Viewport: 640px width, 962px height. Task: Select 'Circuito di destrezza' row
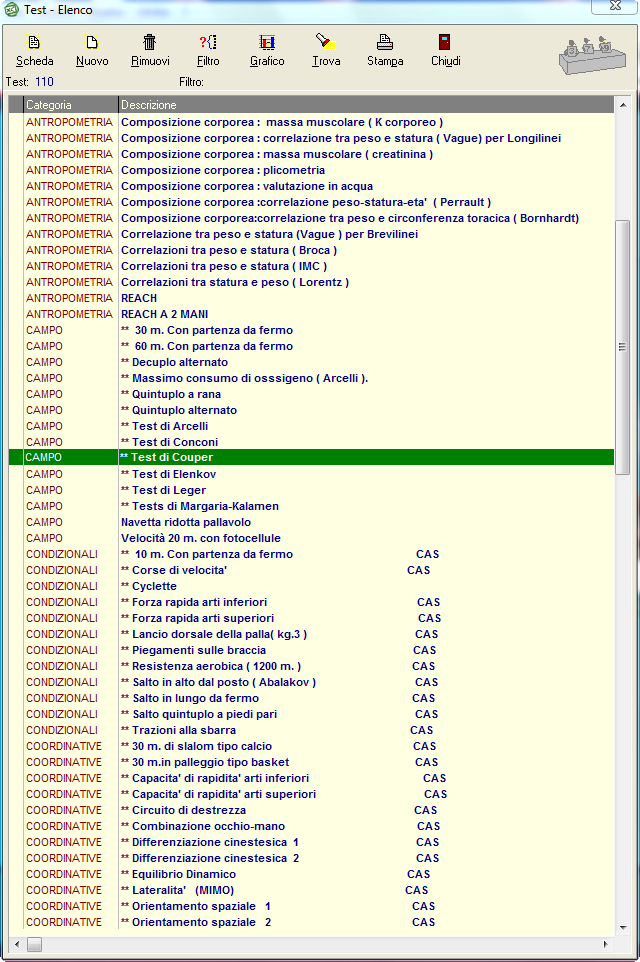click(x=311, y=810)
